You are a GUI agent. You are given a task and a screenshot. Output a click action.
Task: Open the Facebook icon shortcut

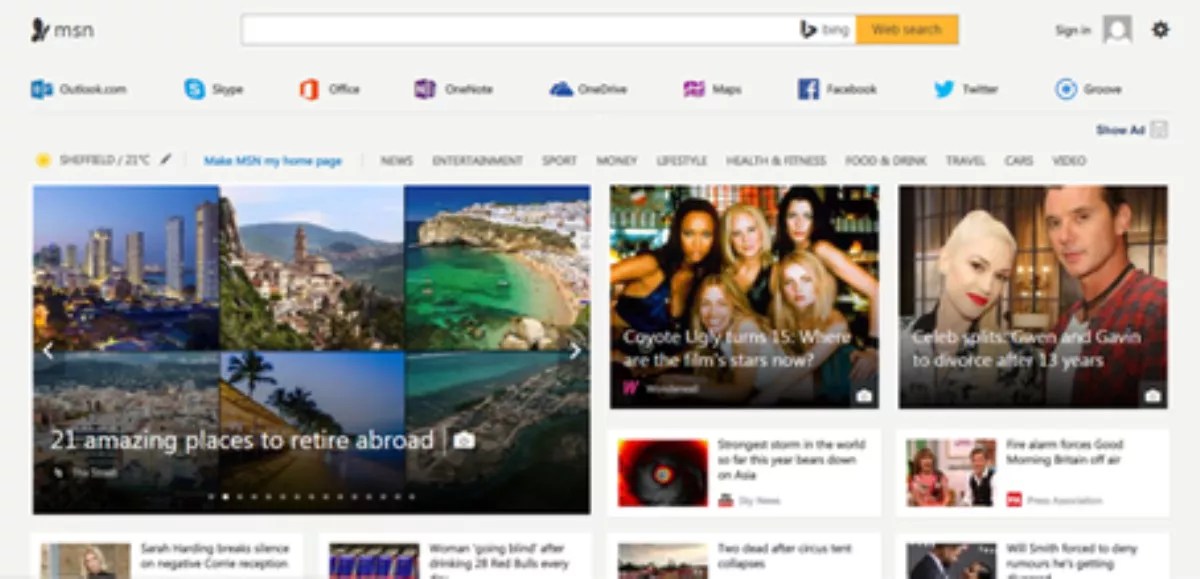(x=808, y=89)
